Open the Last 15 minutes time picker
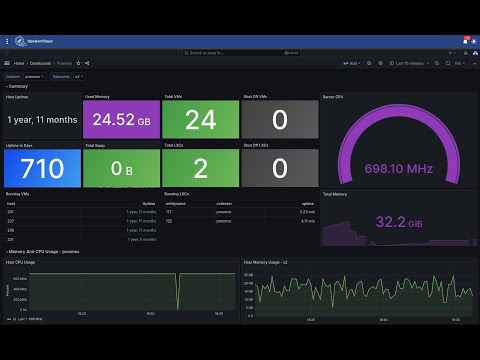 click(x=409, y=63)
